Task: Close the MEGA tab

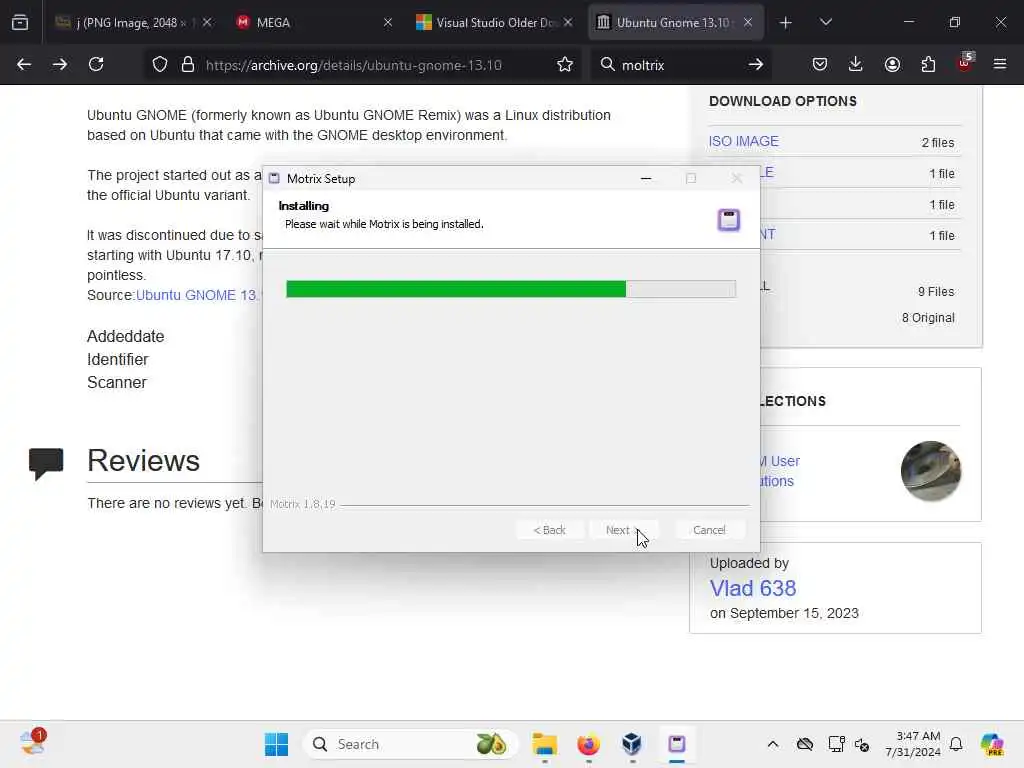Action: click(x=388, y=22)
